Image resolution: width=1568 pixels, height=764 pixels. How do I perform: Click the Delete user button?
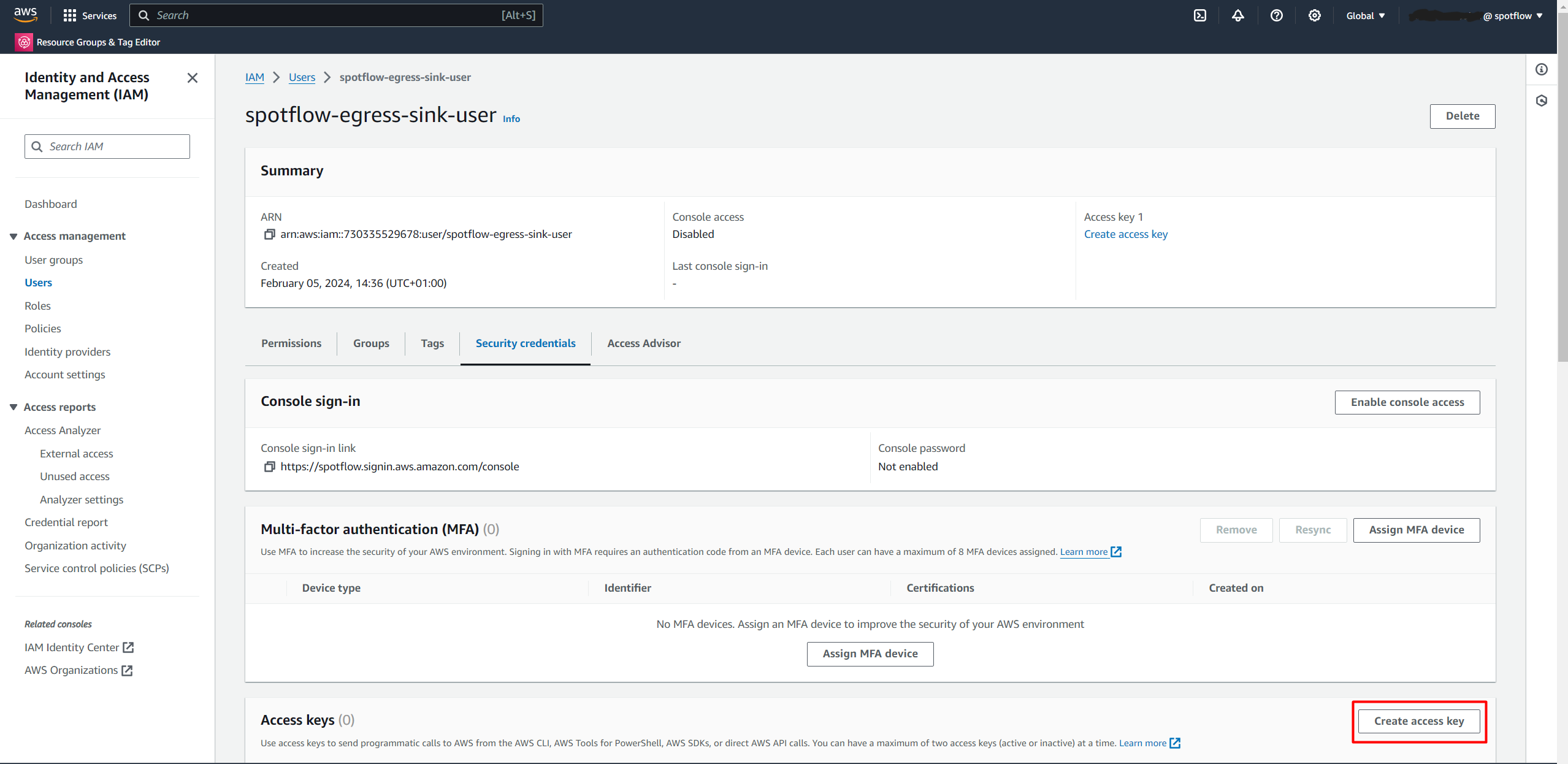click(x=1463, y=116)
